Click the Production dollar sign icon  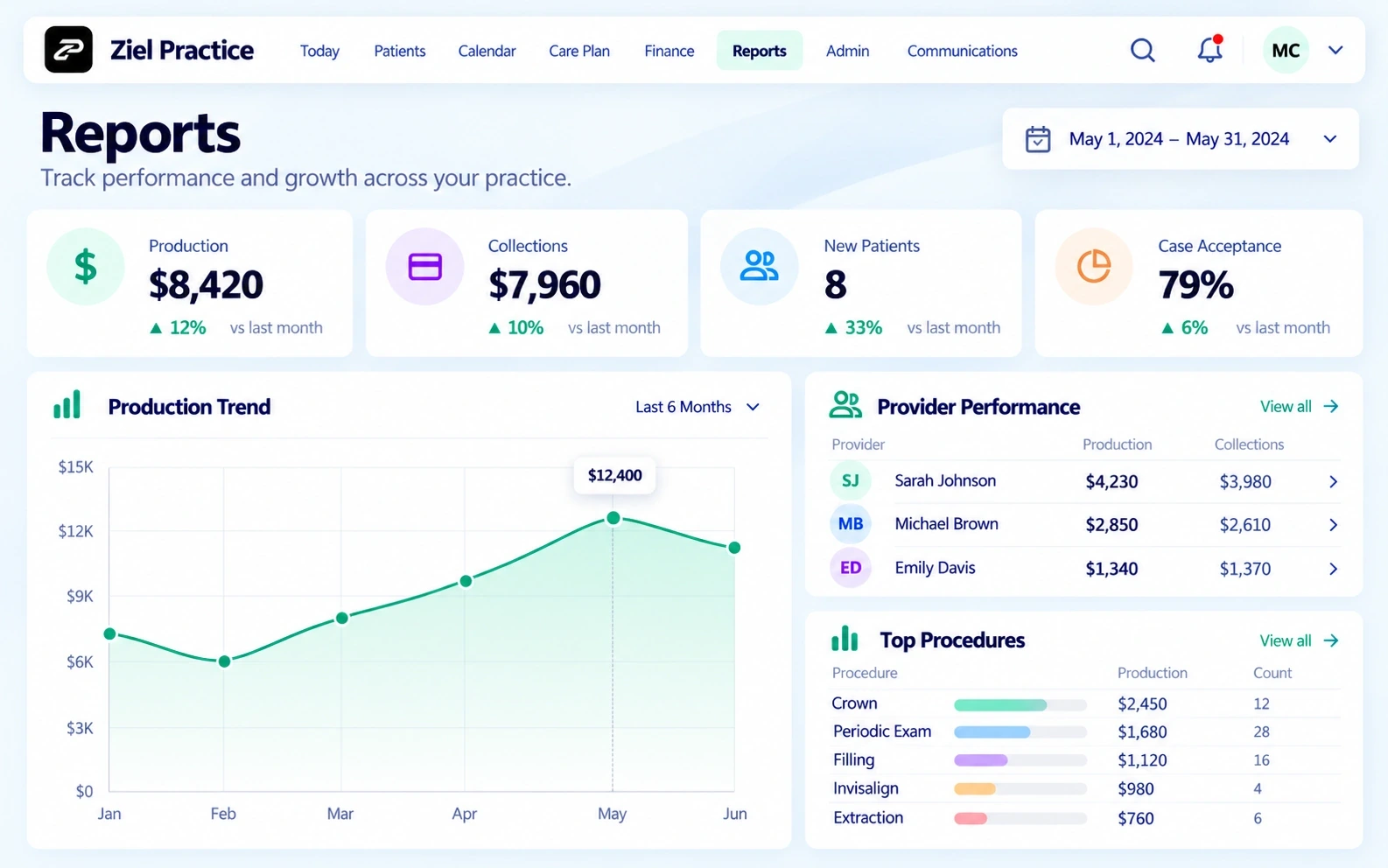click(85, 266)
